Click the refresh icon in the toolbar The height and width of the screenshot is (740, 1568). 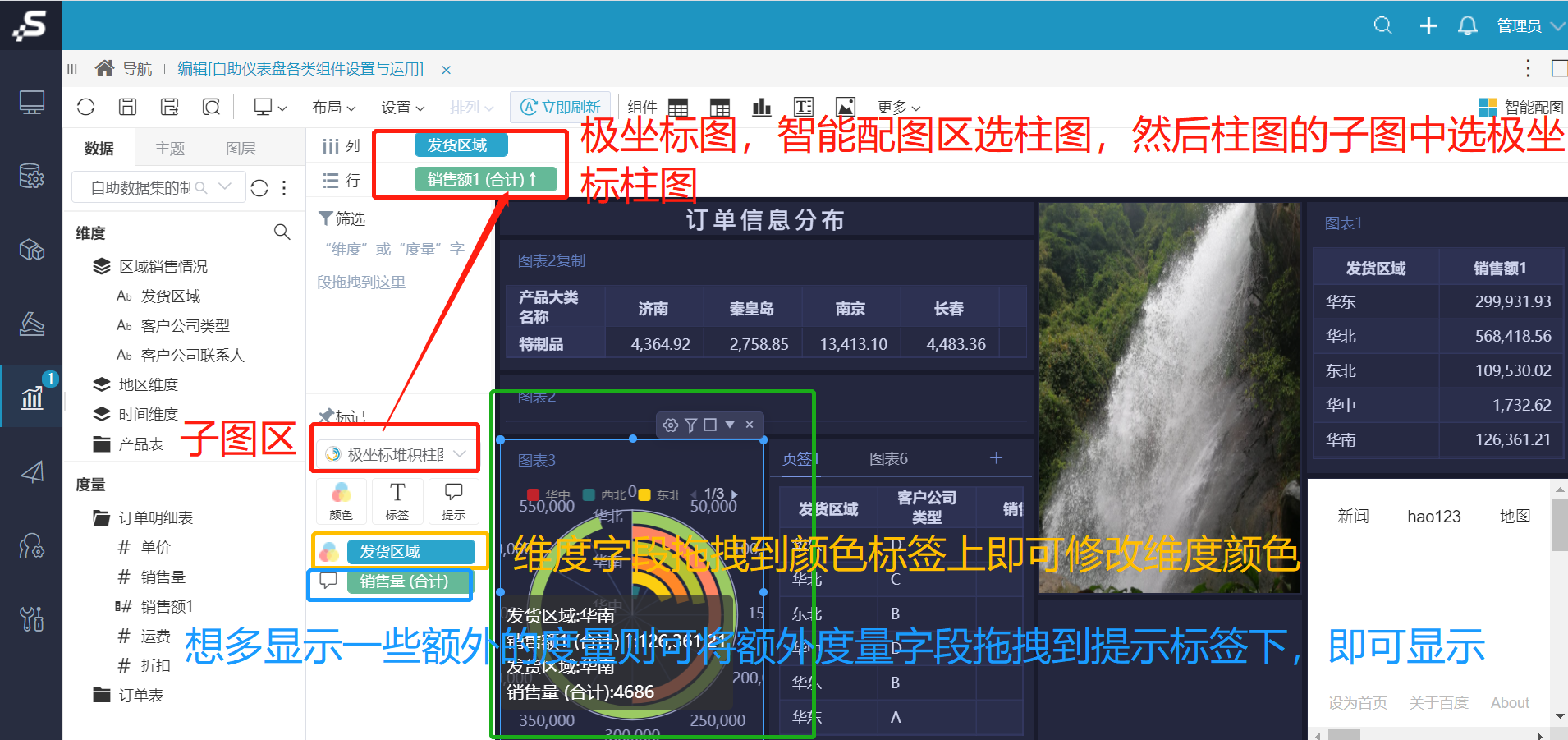tap(86, 107)
